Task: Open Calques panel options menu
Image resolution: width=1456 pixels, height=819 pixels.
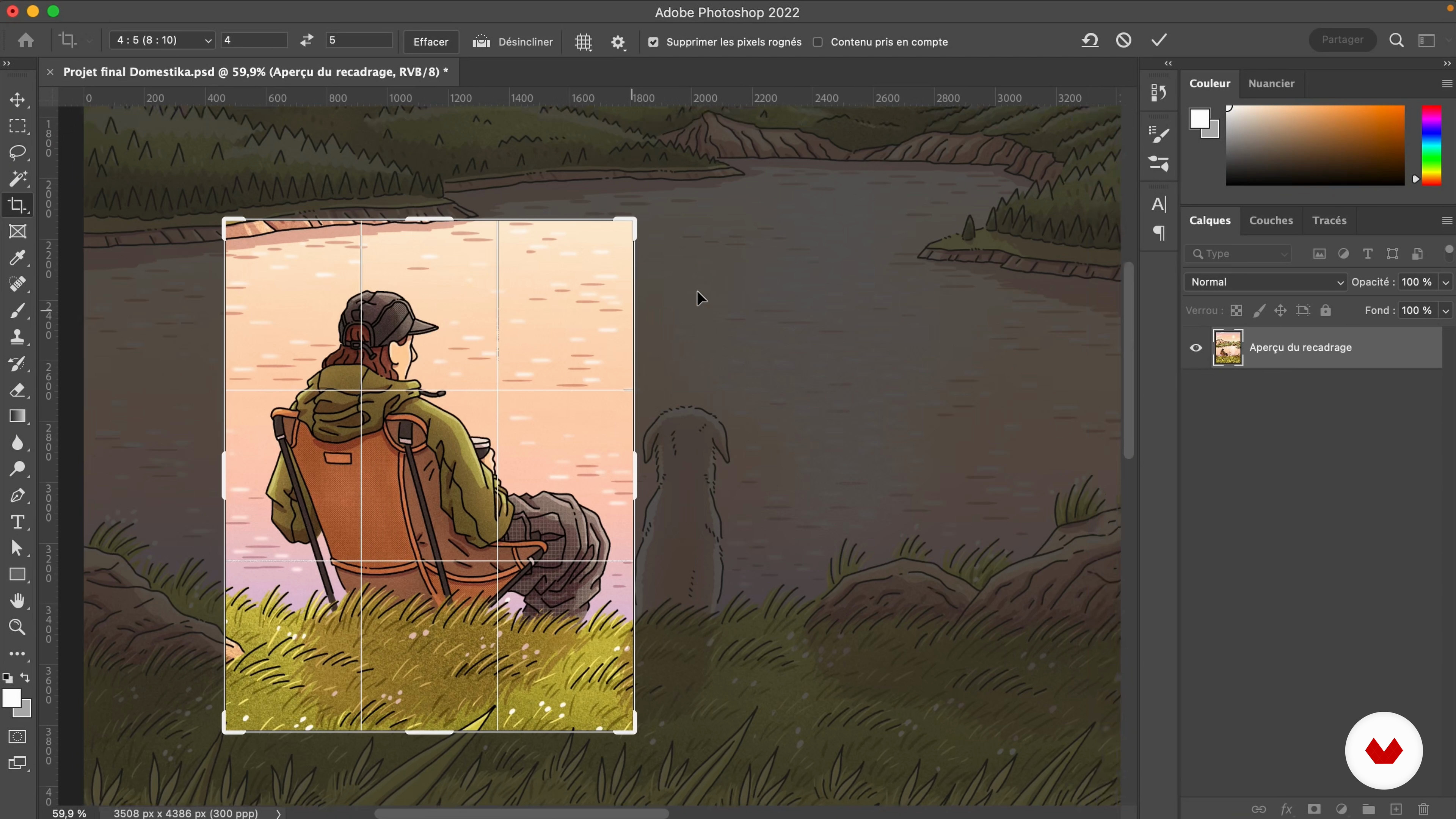Action: [1447, 220]
